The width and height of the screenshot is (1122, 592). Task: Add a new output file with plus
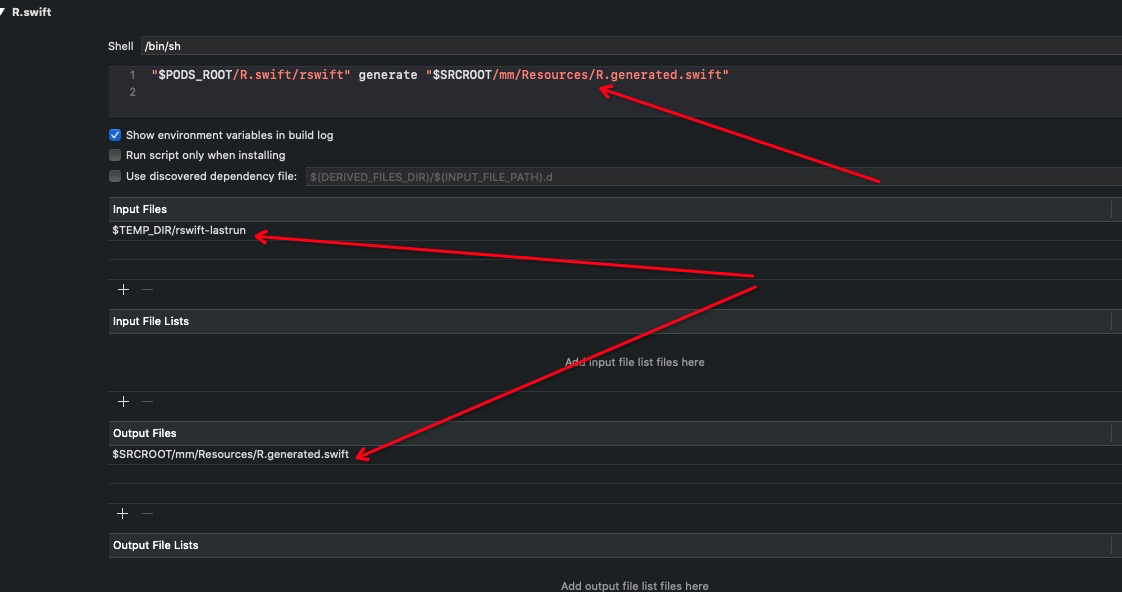[123, 513]
